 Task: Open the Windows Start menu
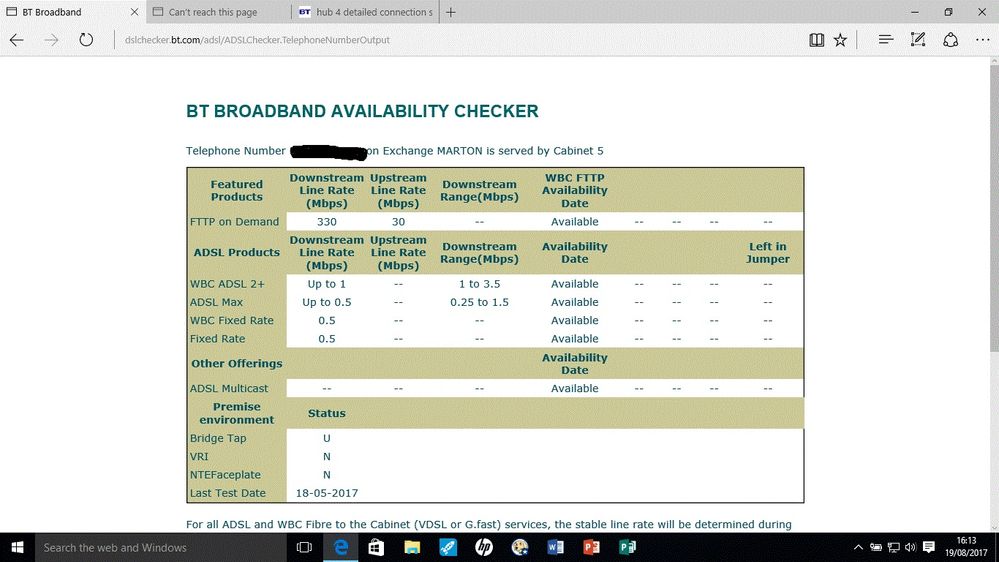17,547
